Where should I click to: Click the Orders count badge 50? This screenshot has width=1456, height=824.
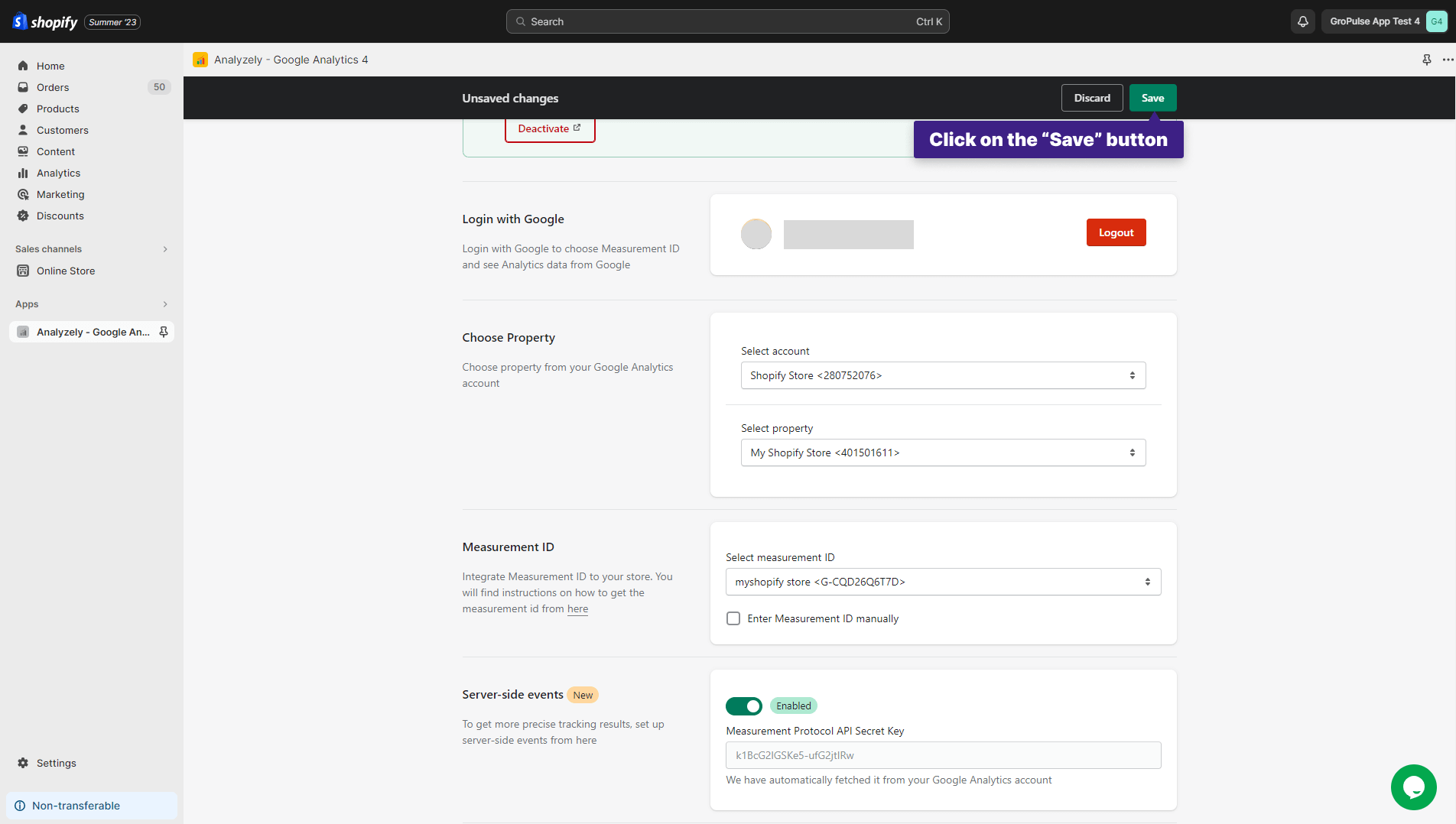(x=159, y=87)
